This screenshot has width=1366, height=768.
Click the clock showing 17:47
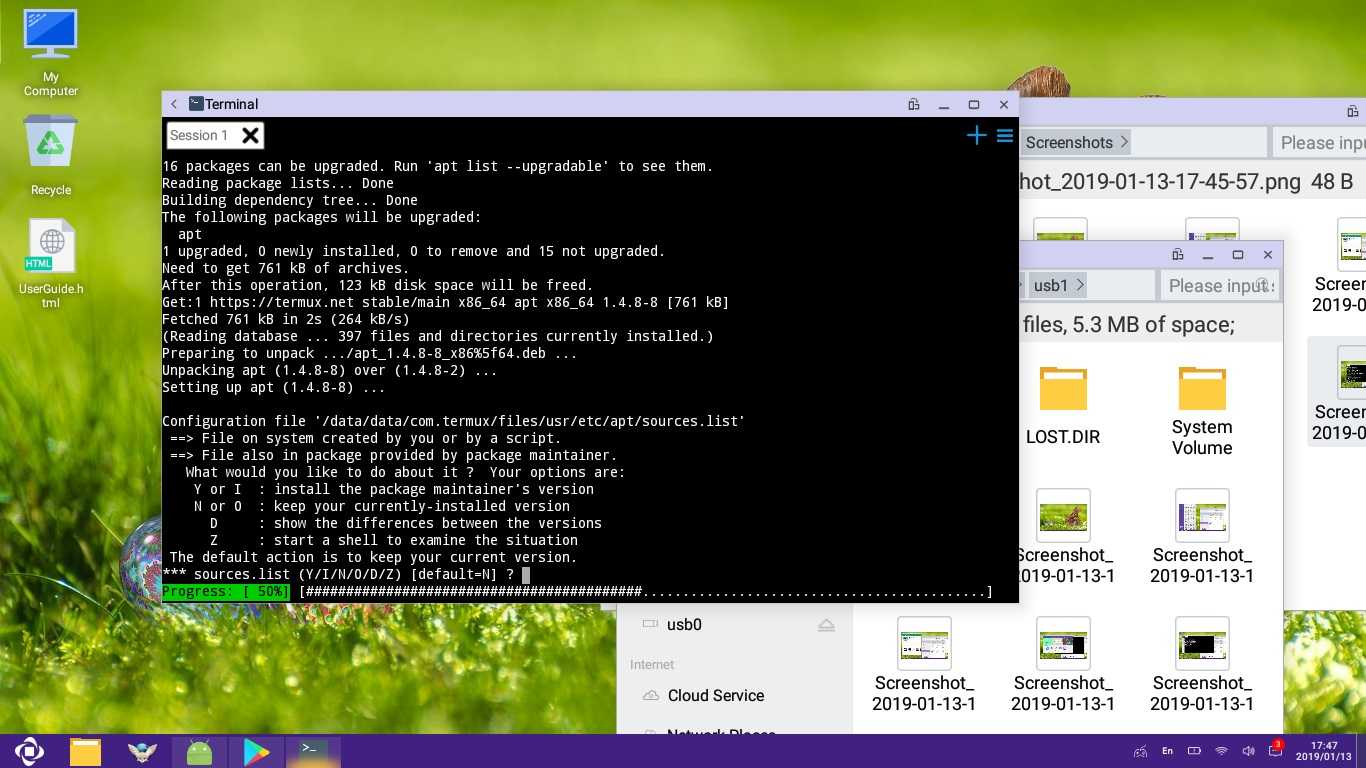[x=1324, y=751]
